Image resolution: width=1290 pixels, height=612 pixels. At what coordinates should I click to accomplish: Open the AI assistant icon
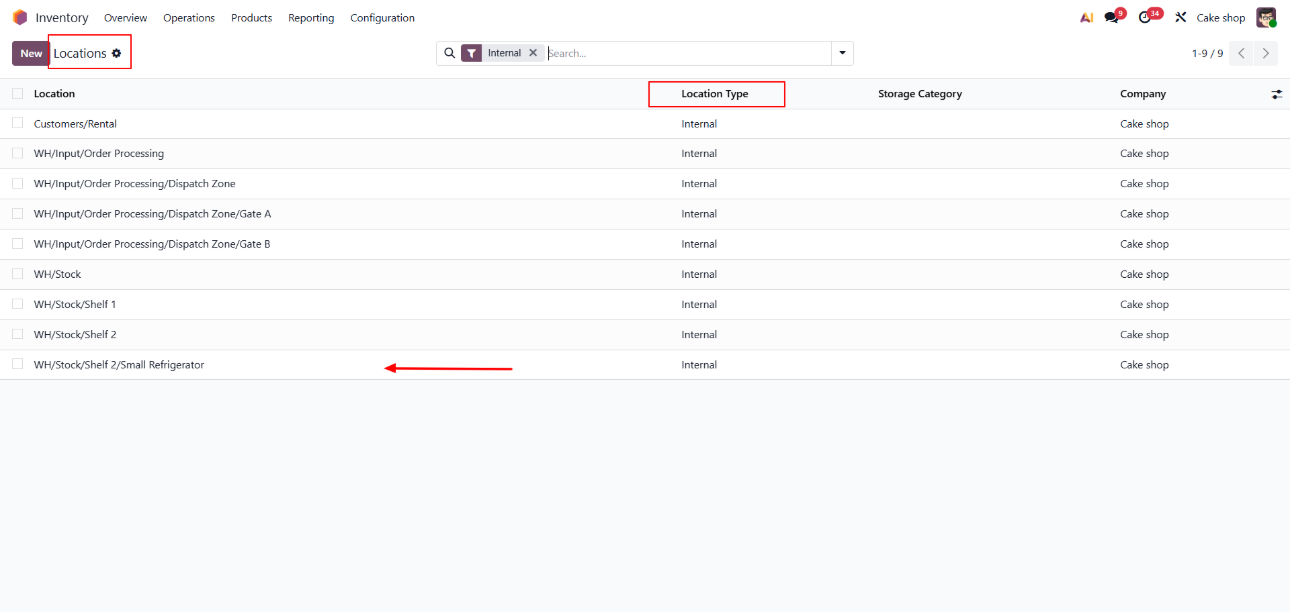[x=1086, y=18]
